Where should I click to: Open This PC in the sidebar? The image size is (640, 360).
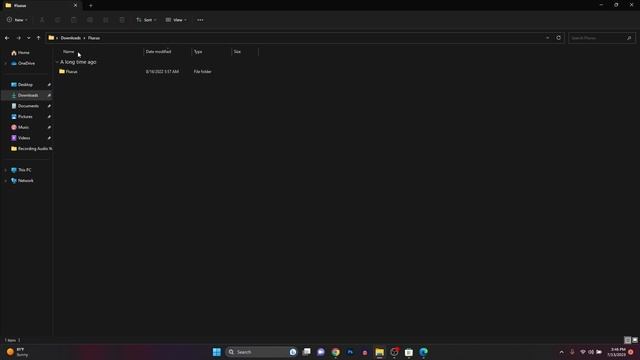(24, 170)
